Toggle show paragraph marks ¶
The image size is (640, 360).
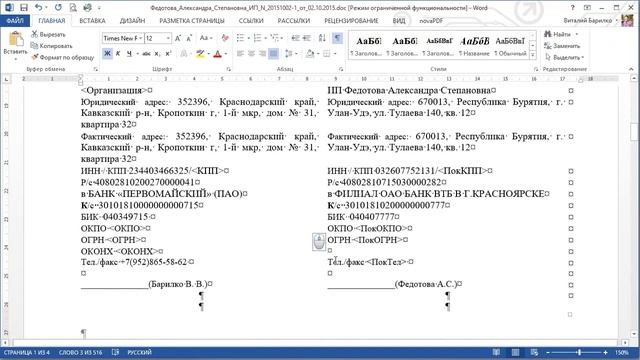337,38
